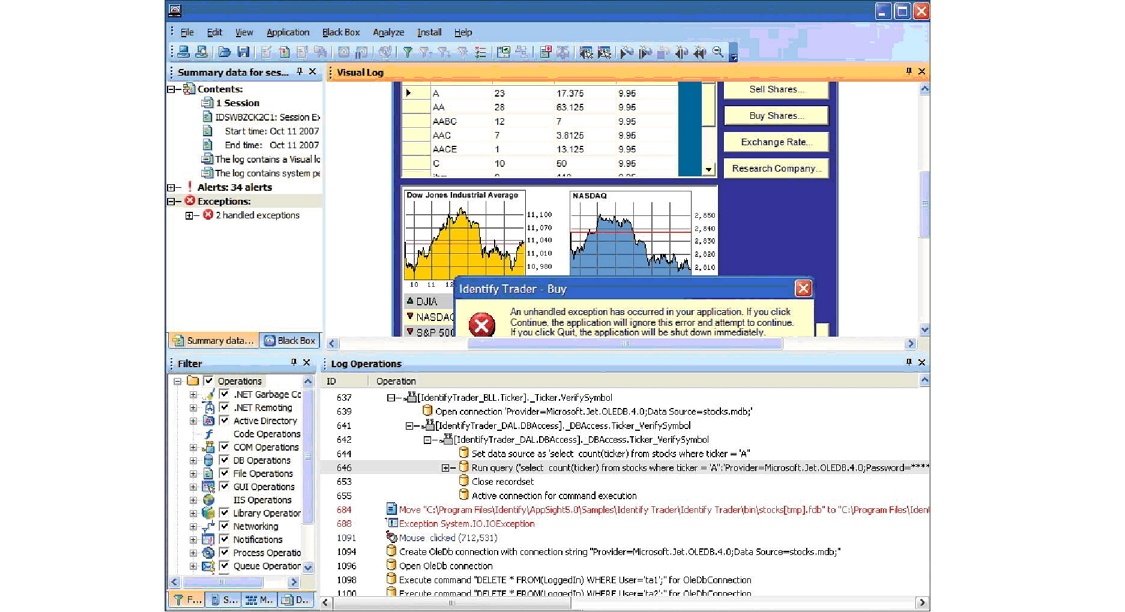This screenshot has height=612, width=1125.
Task: Open the File menu
Action: click(x=187, y=32)
